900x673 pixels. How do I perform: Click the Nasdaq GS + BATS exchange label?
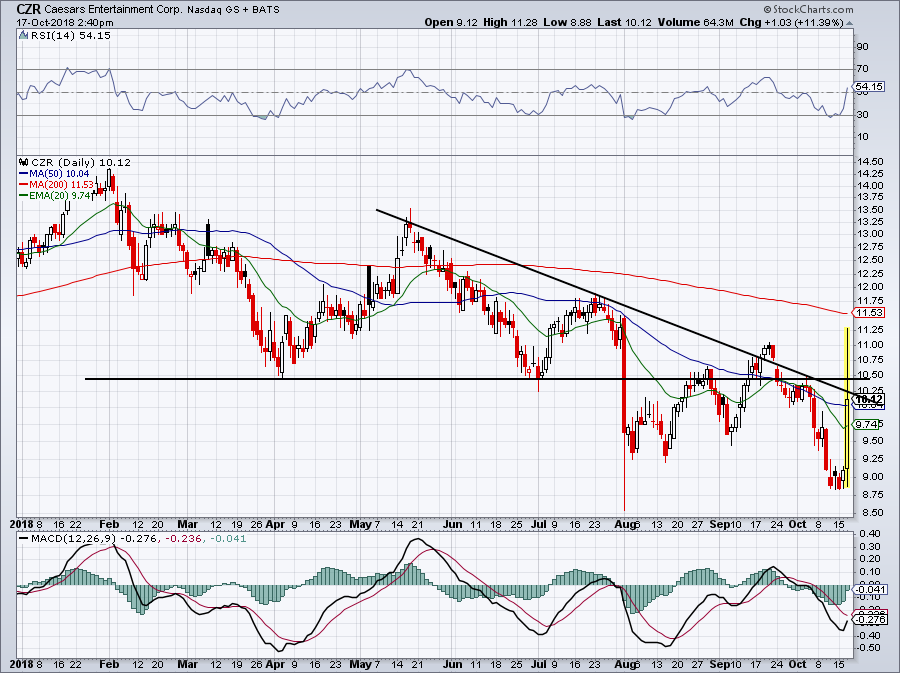[234, 10]
